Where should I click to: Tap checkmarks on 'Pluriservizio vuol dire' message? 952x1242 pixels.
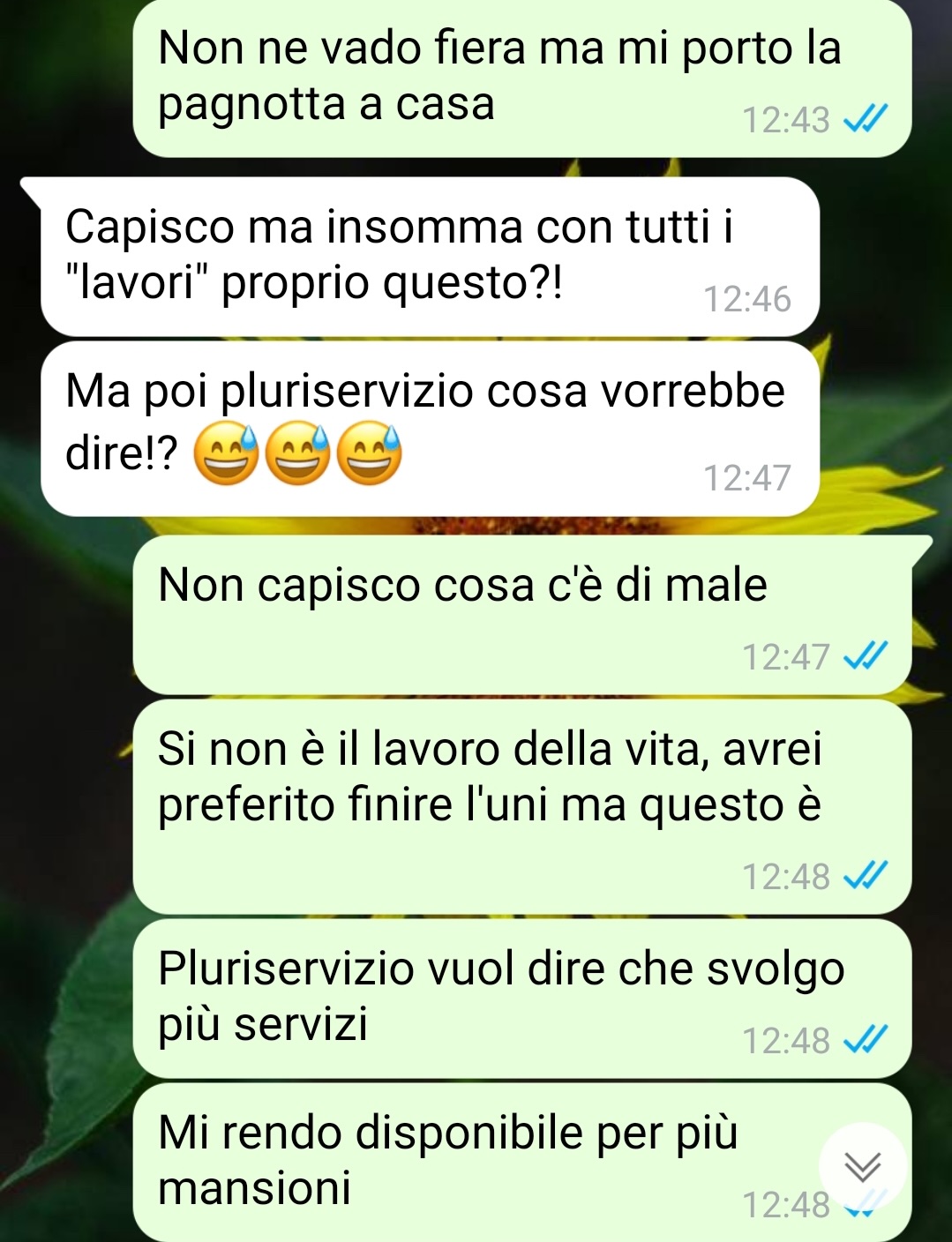tap(866, 1040)
